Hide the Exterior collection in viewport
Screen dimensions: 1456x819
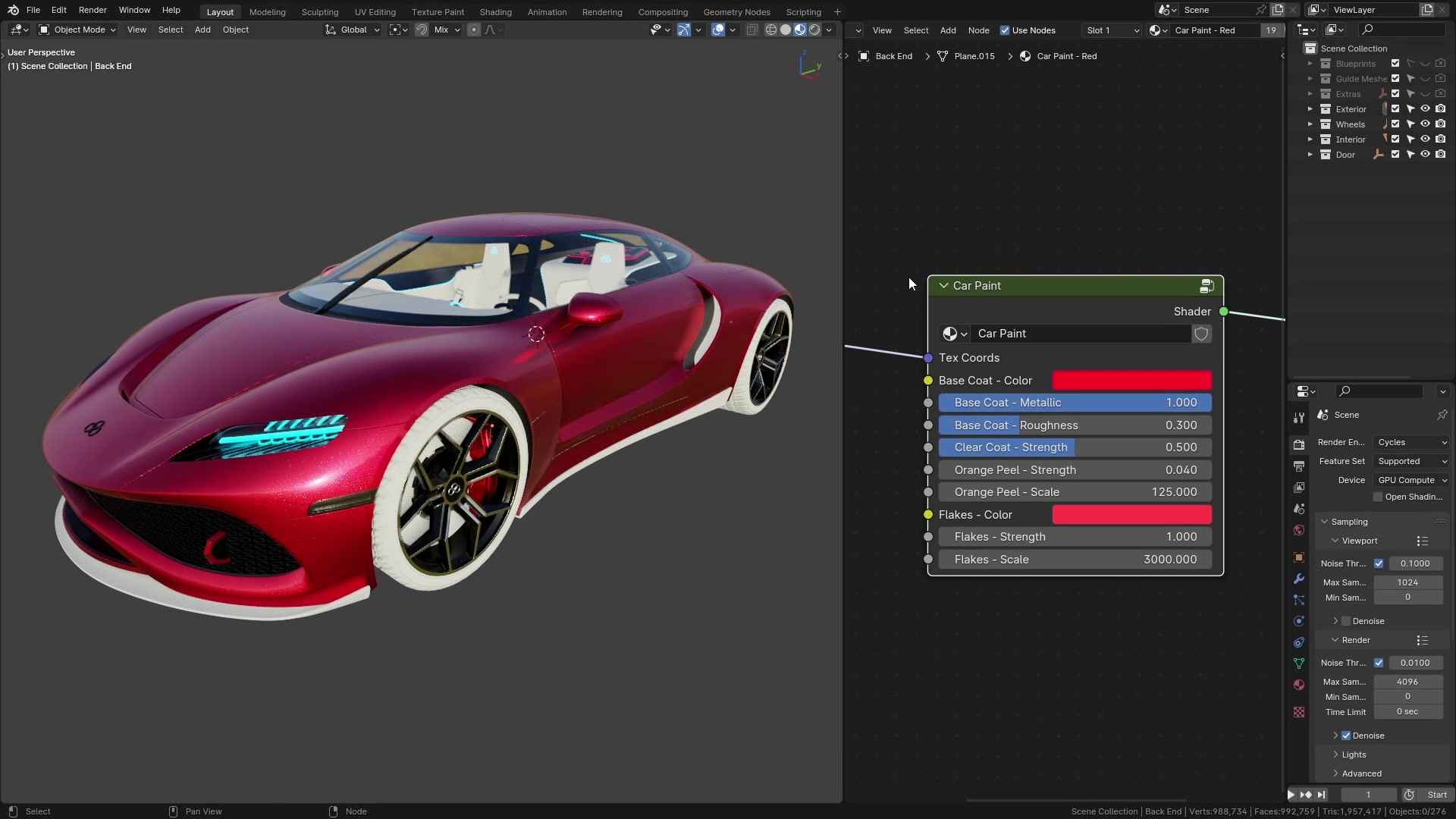1425,109
